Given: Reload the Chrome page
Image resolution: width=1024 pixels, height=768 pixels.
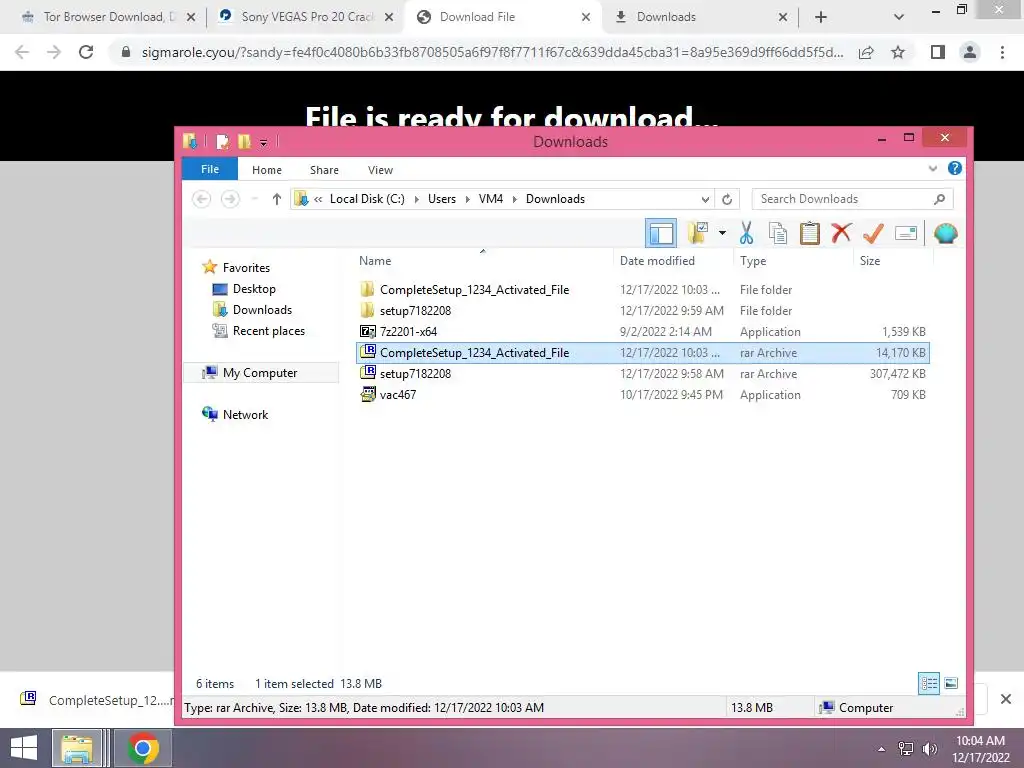Looking at the screenshot, I should click(x=86, y=52).
